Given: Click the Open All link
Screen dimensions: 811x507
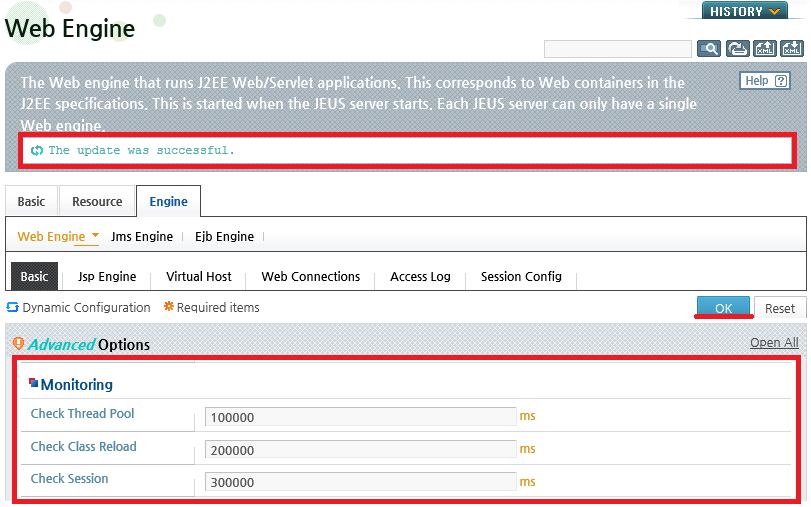Looking at the screenshot, I should pyautogui.click(x=774, y=342).
